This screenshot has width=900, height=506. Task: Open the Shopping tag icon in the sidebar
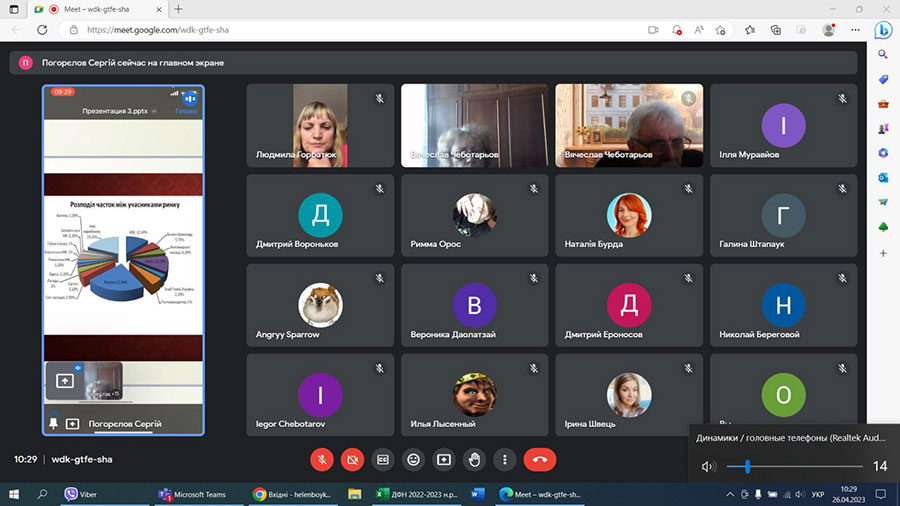click(883, 79)
